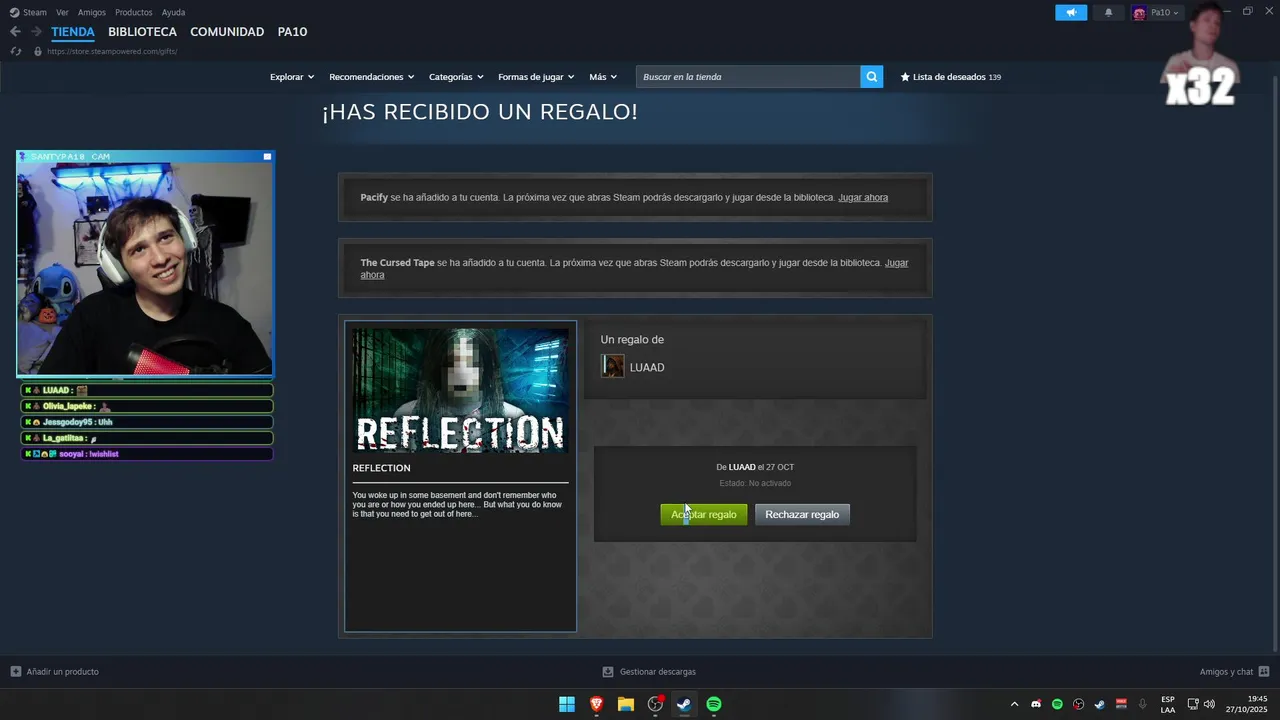Viewport: 1280px width, 720px height.
Task: Click the magnifier search button
Action: point(872,77)
